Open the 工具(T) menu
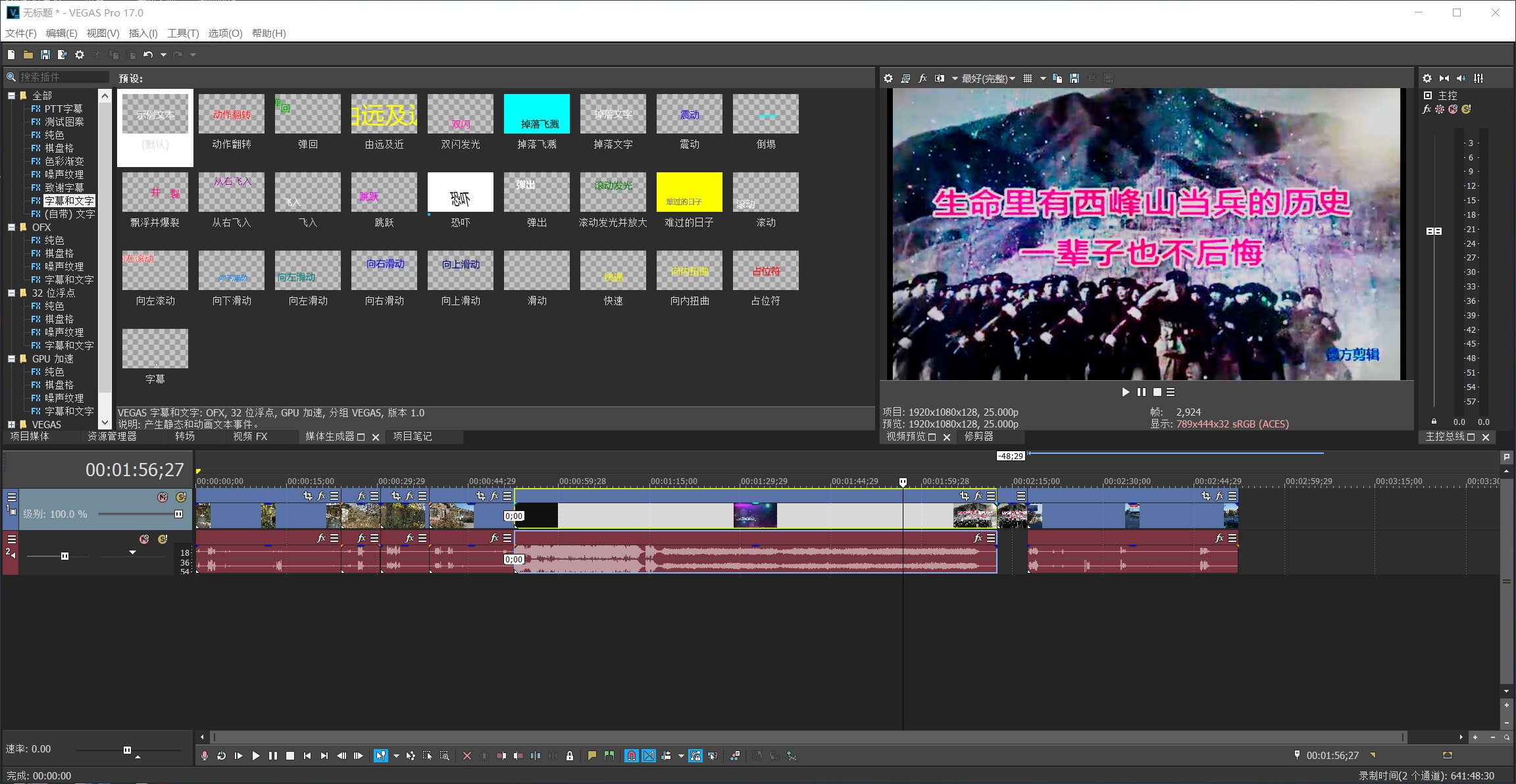This screenshot has height=784, width=1516. [x=183, y=34]
